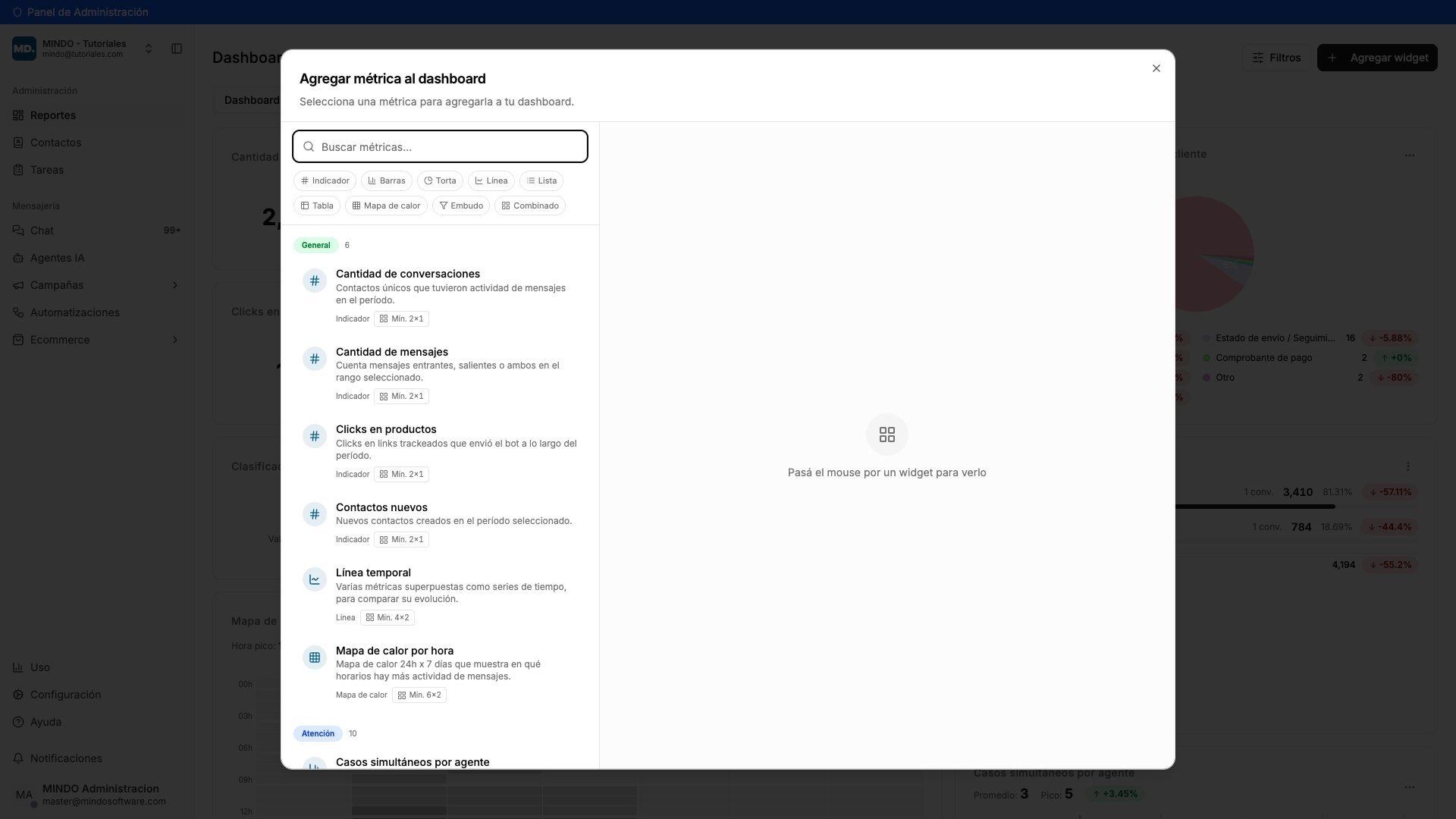
Task: Click the Contactos sidebar icon
Action: coord(18,143)
